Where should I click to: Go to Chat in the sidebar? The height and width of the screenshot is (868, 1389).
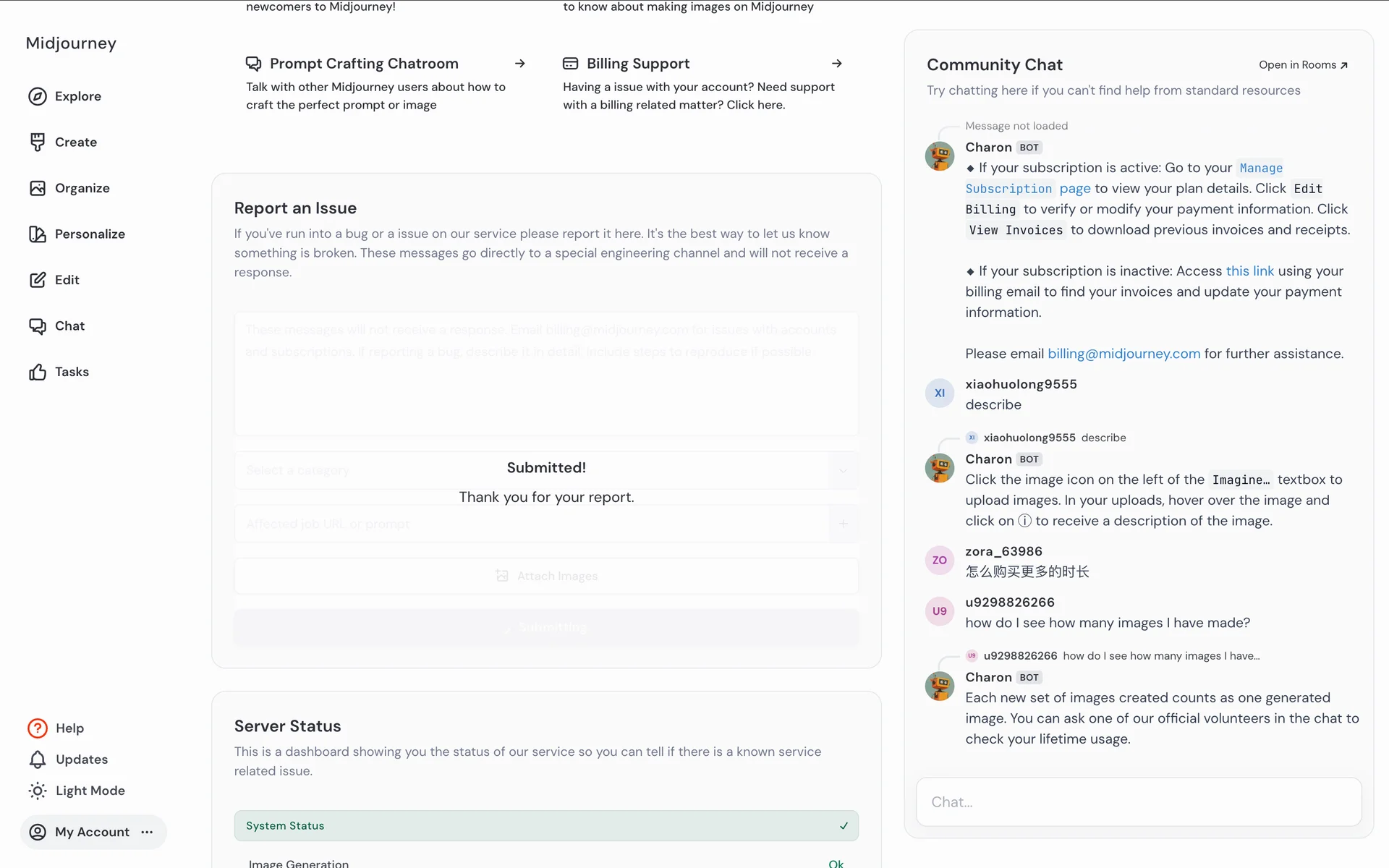coord(69,326)
